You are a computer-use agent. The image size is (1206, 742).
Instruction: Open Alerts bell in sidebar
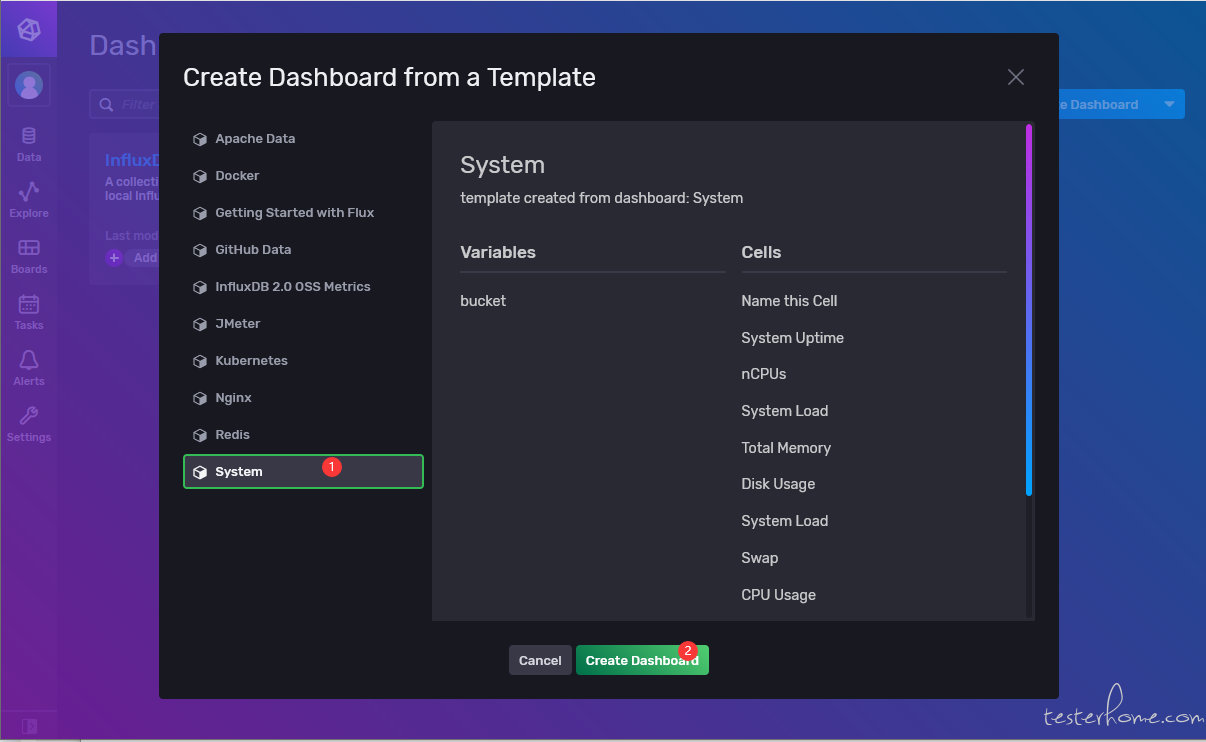tap(29, 368)
